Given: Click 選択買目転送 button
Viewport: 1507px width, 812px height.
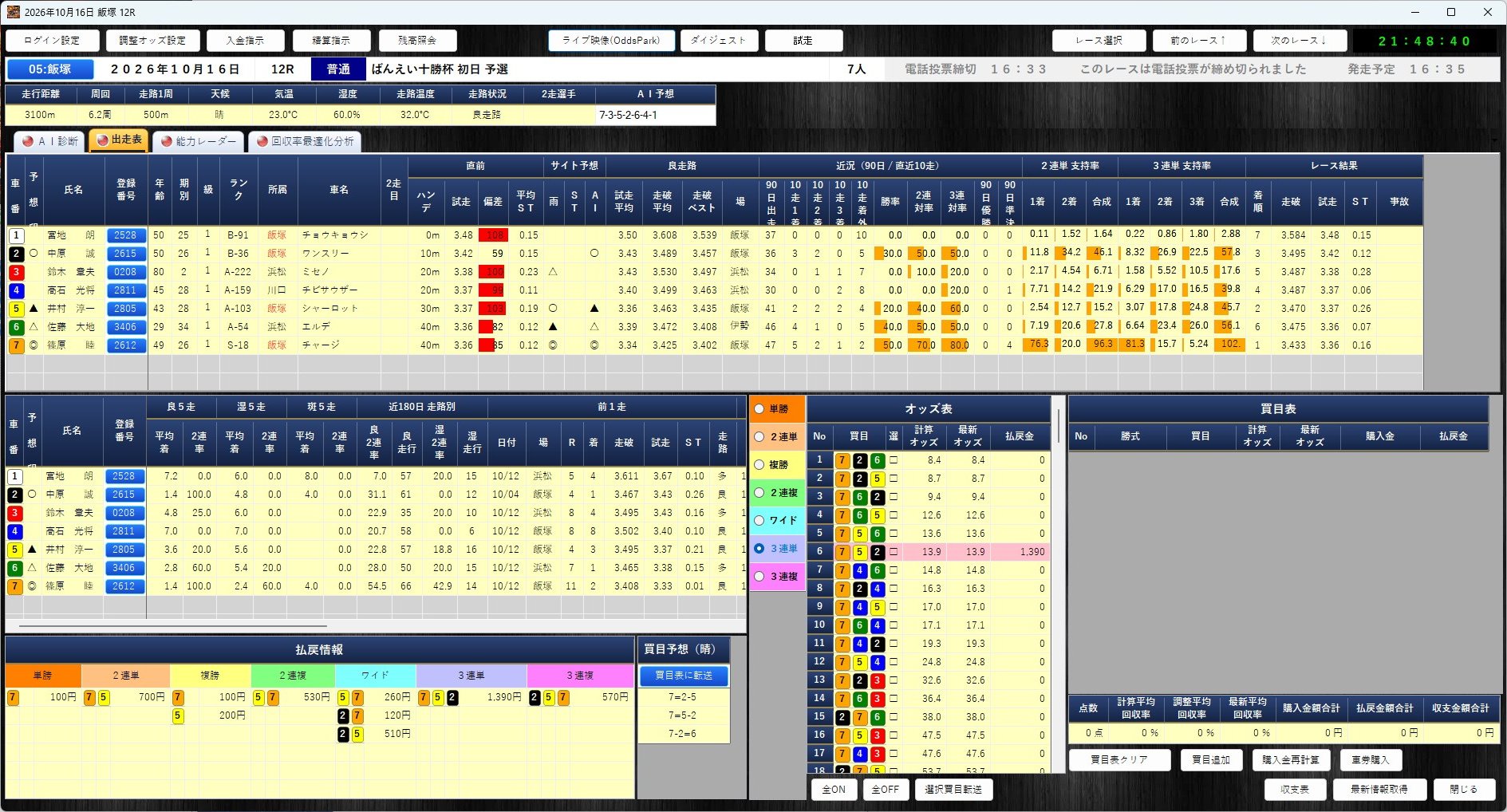Looking at the screenshot, I should [x=953, y=790].
